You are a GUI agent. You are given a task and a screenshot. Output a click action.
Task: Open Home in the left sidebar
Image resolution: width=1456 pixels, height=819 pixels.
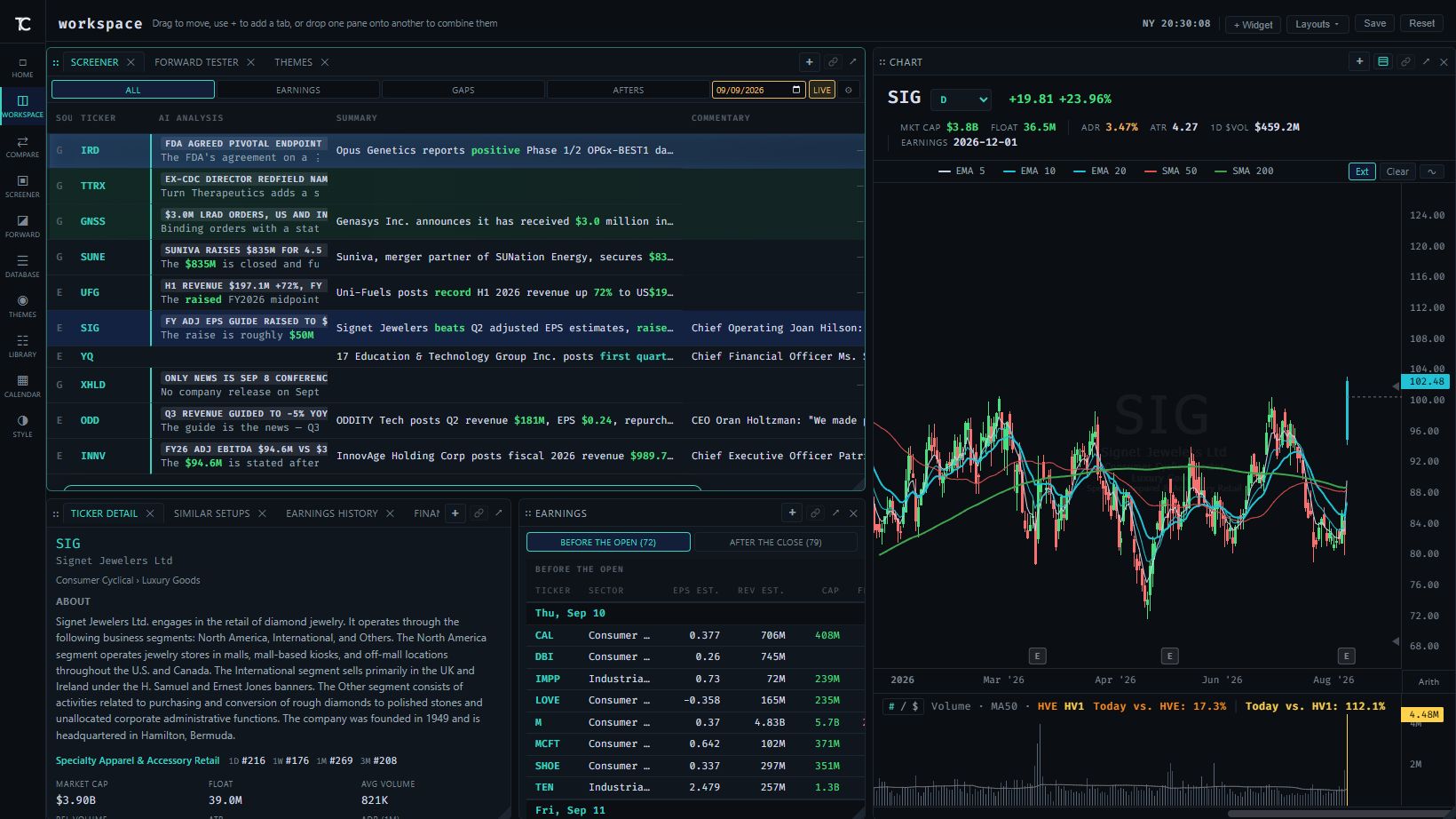coord(22,68)
